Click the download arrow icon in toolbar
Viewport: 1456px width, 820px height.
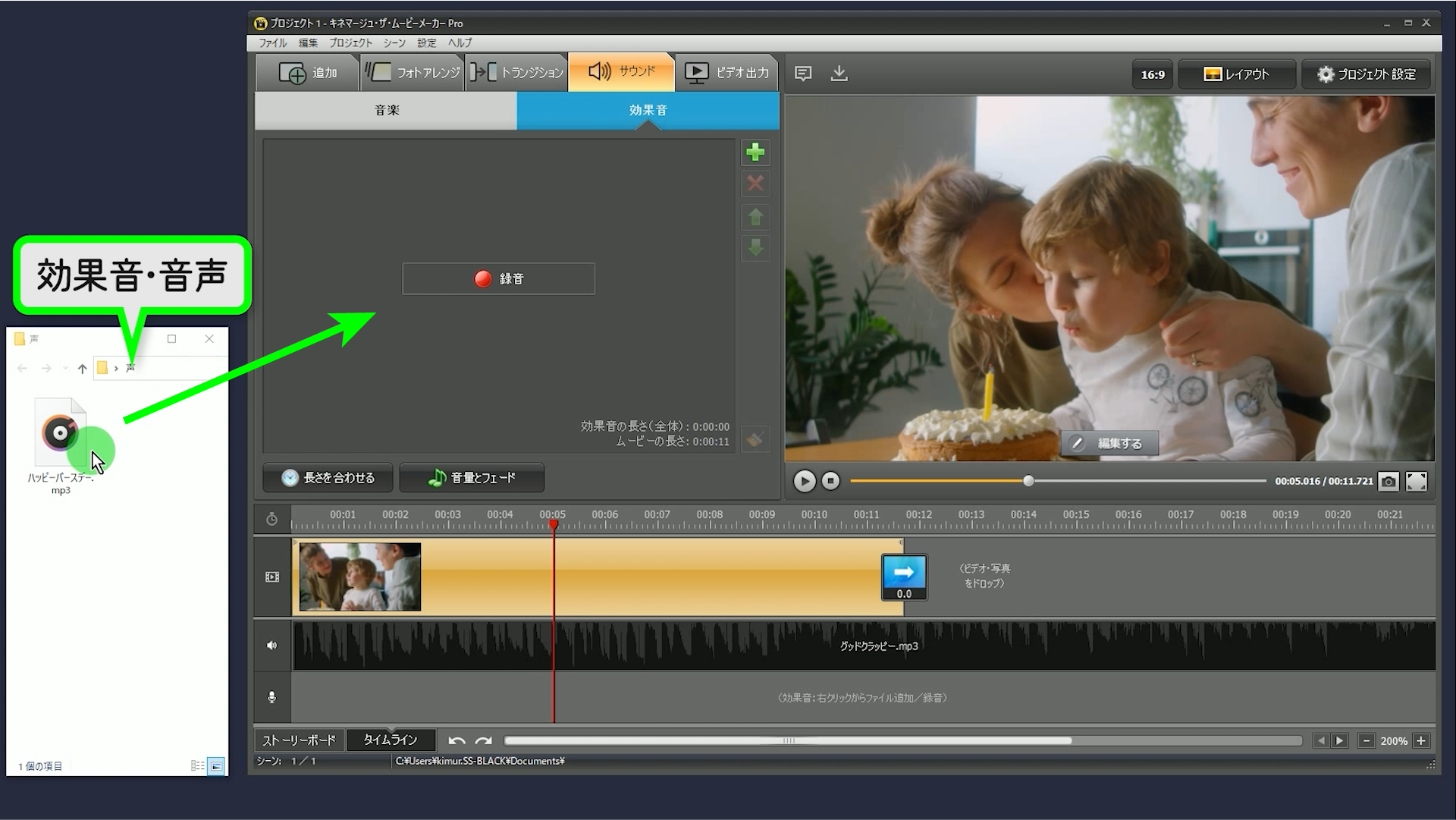[839, 74]
